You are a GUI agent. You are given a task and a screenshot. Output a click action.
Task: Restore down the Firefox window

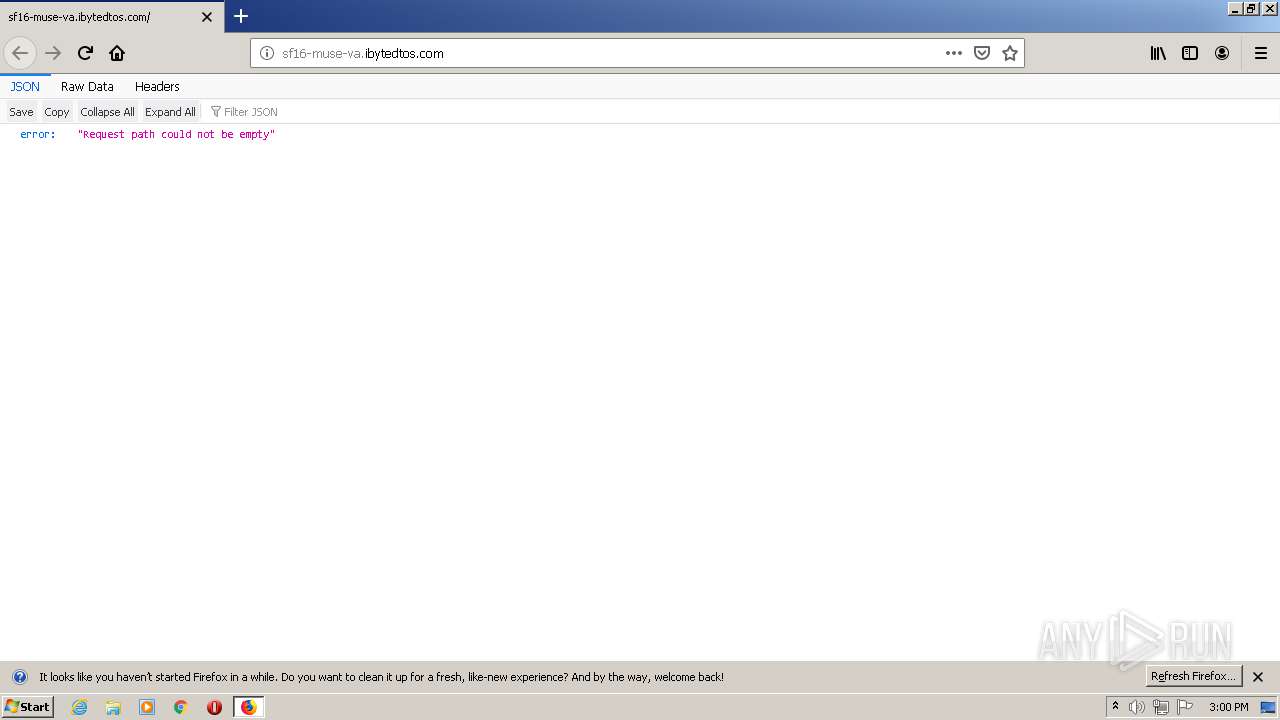pos(1251,8)
